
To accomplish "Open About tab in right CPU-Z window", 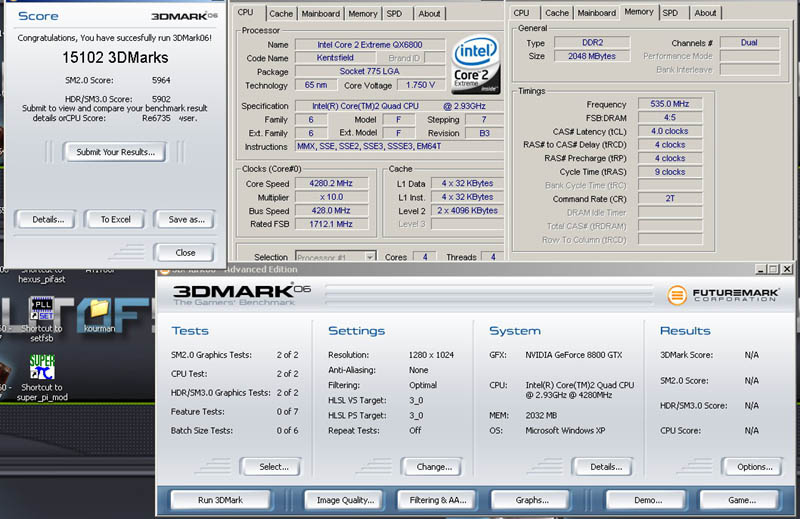I will point(705,13).
